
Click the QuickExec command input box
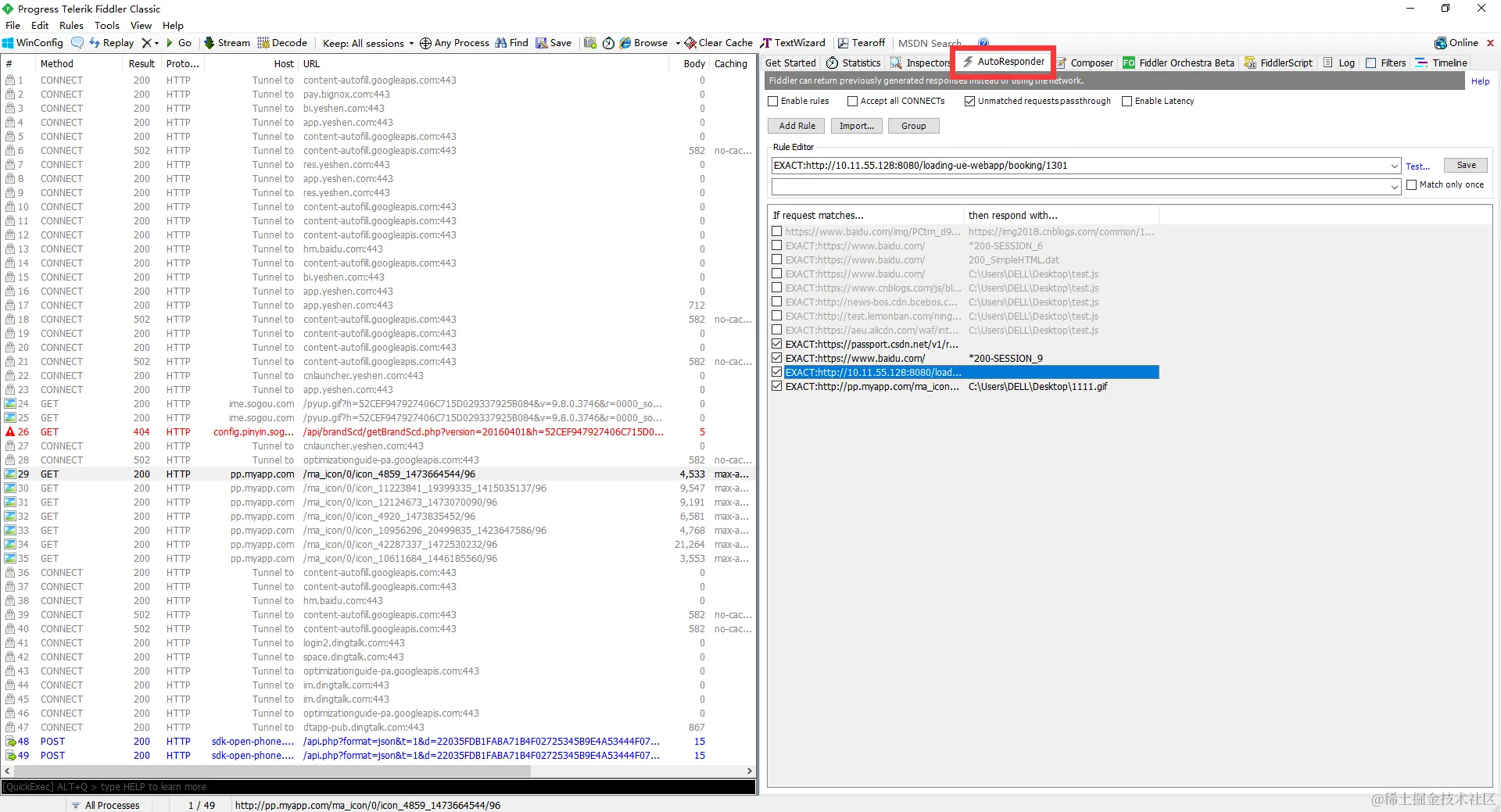click(378, 787)
